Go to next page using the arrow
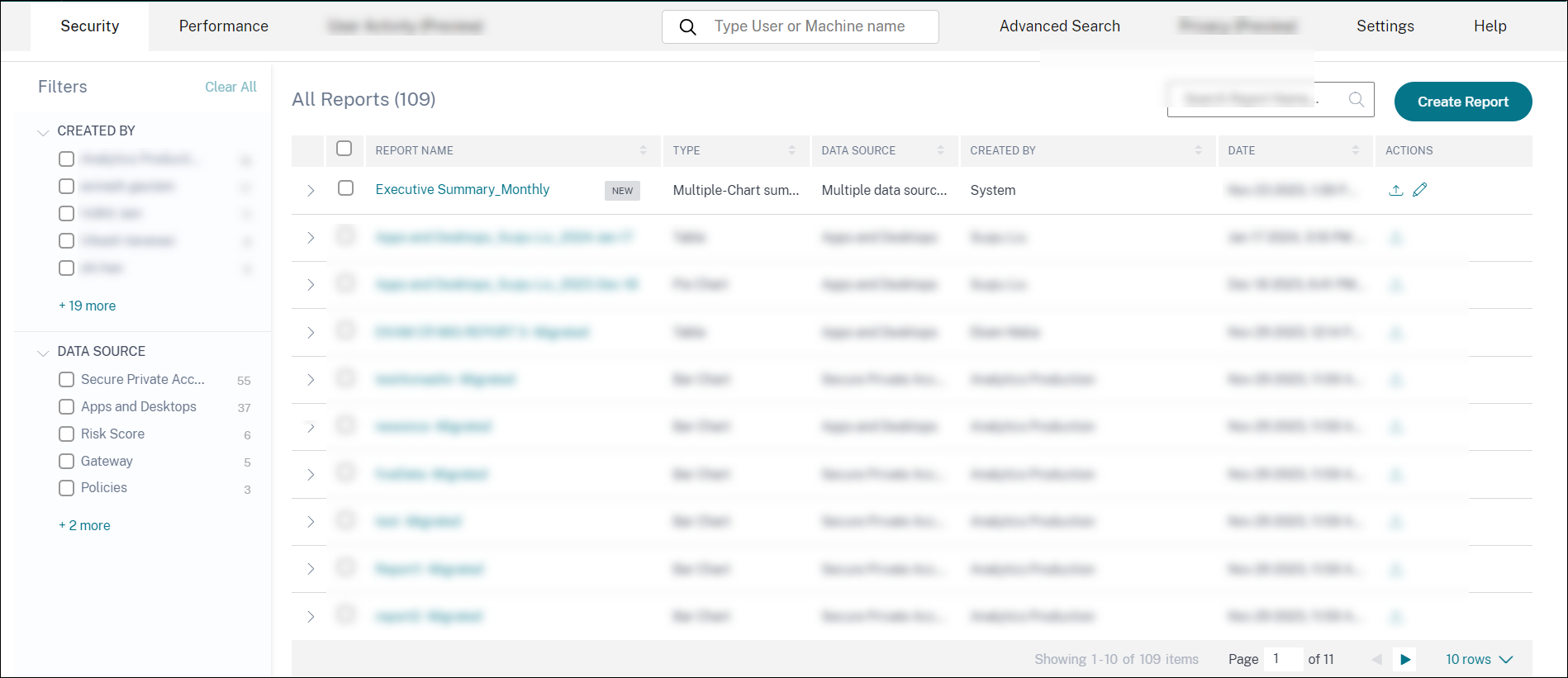Image resolution: width=1568 pixels, height=678 pixels. pos(1404,659)
